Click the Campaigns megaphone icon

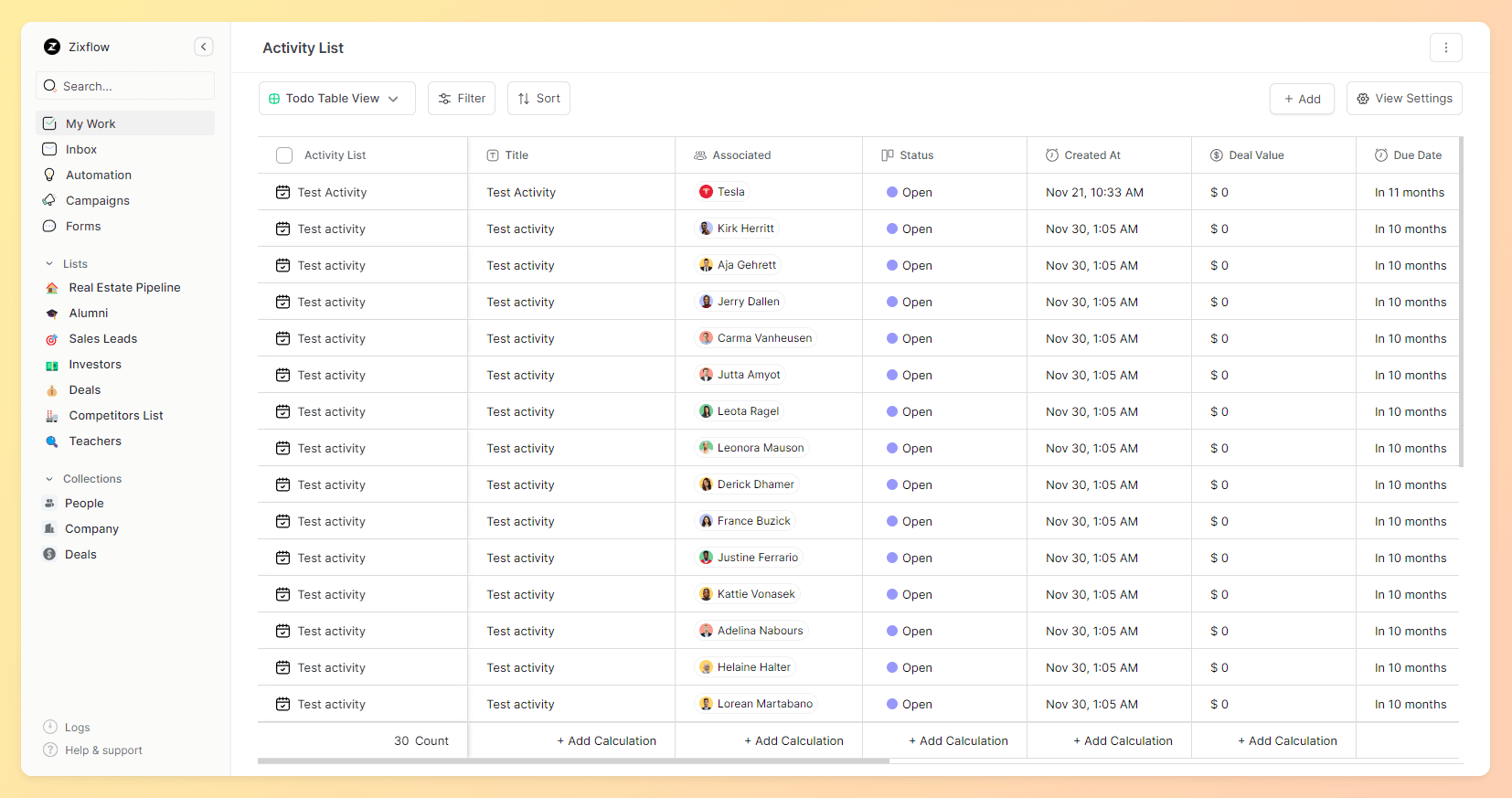coord(49,200)
